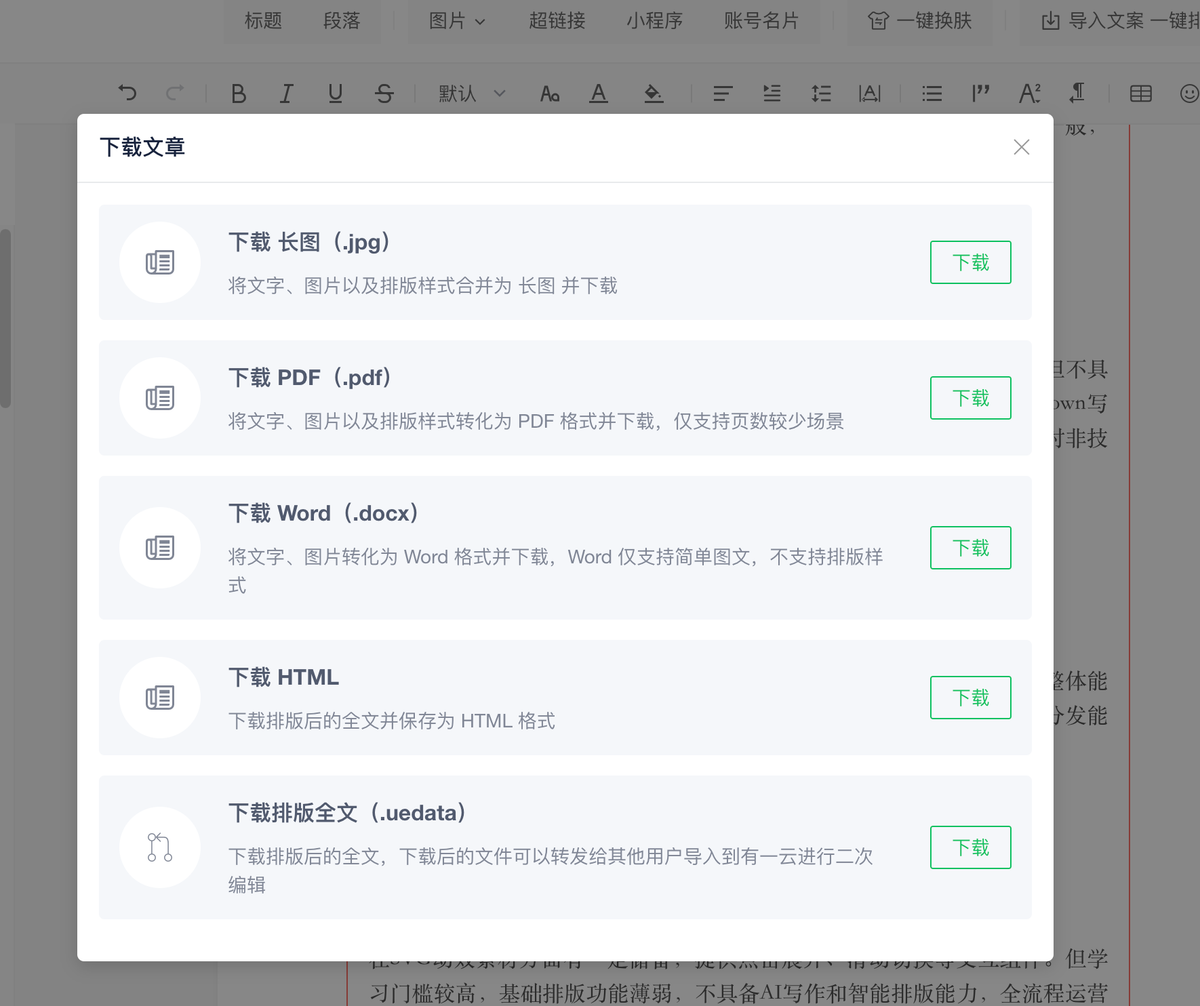Select the 小程序 menu item

coord(655,20)
